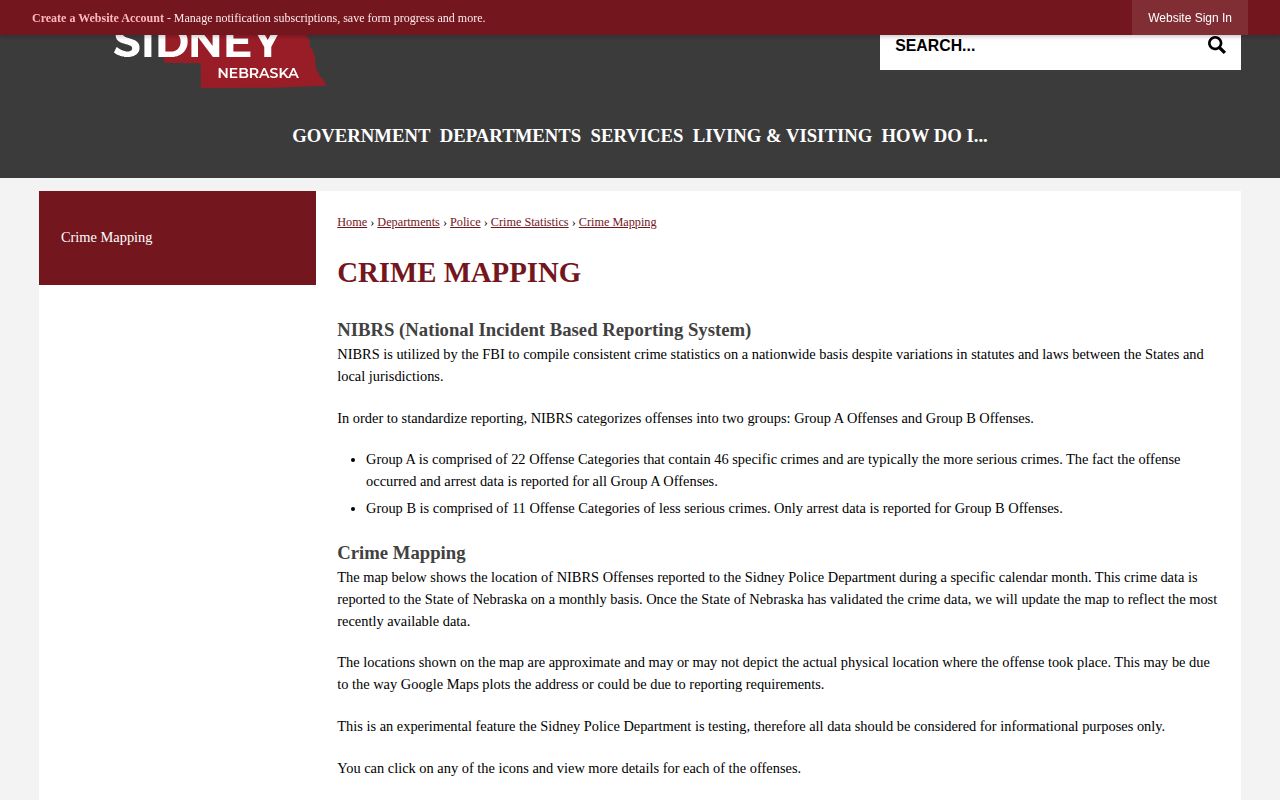Click the CRIME MAPPING page heading
Image resolution: width=1280 pixels, height=800 pixels.
pos(459,272)
